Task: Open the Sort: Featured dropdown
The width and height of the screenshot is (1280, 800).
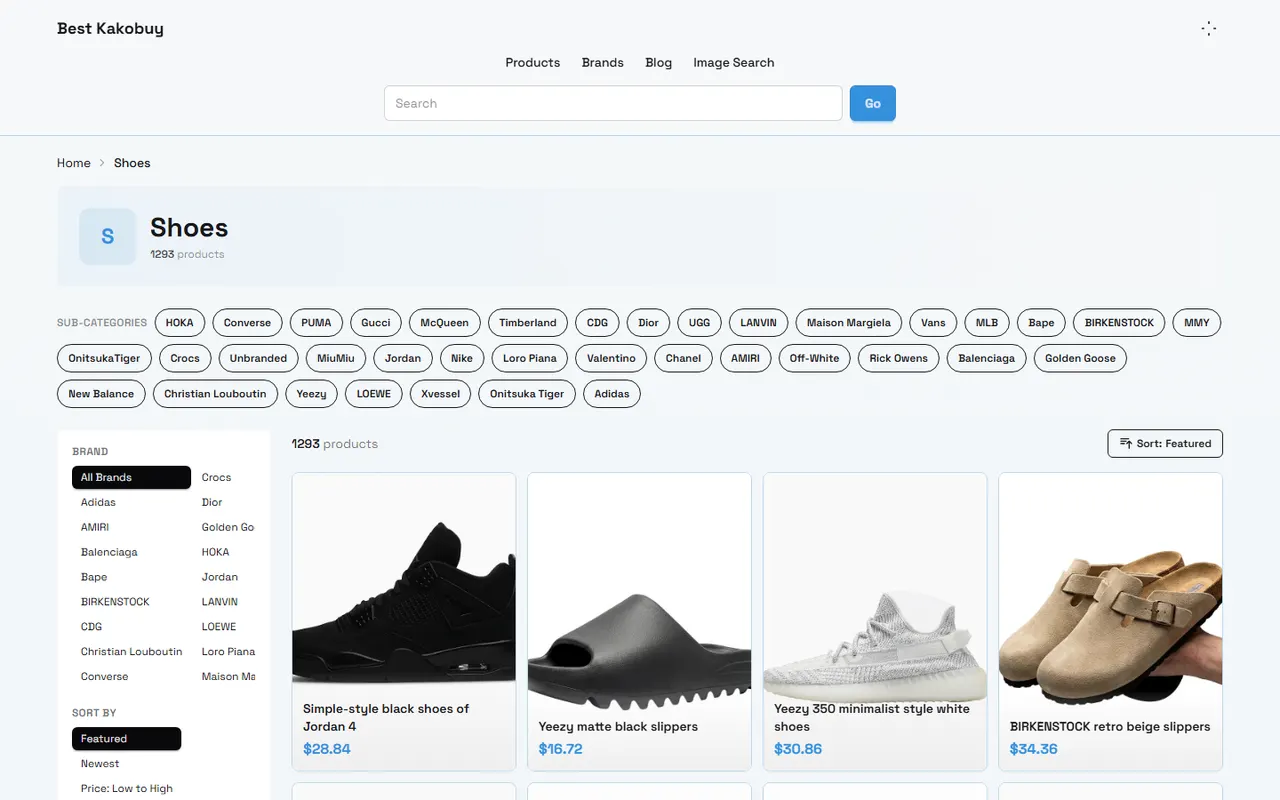Action: [x=1165, y=444]
